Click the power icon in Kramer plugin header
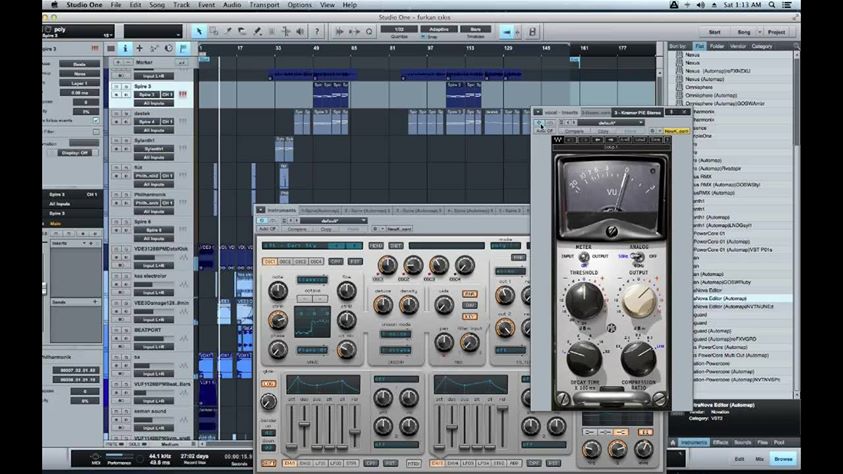This screenshot has height=474, width=843. (x=539, y=123)
